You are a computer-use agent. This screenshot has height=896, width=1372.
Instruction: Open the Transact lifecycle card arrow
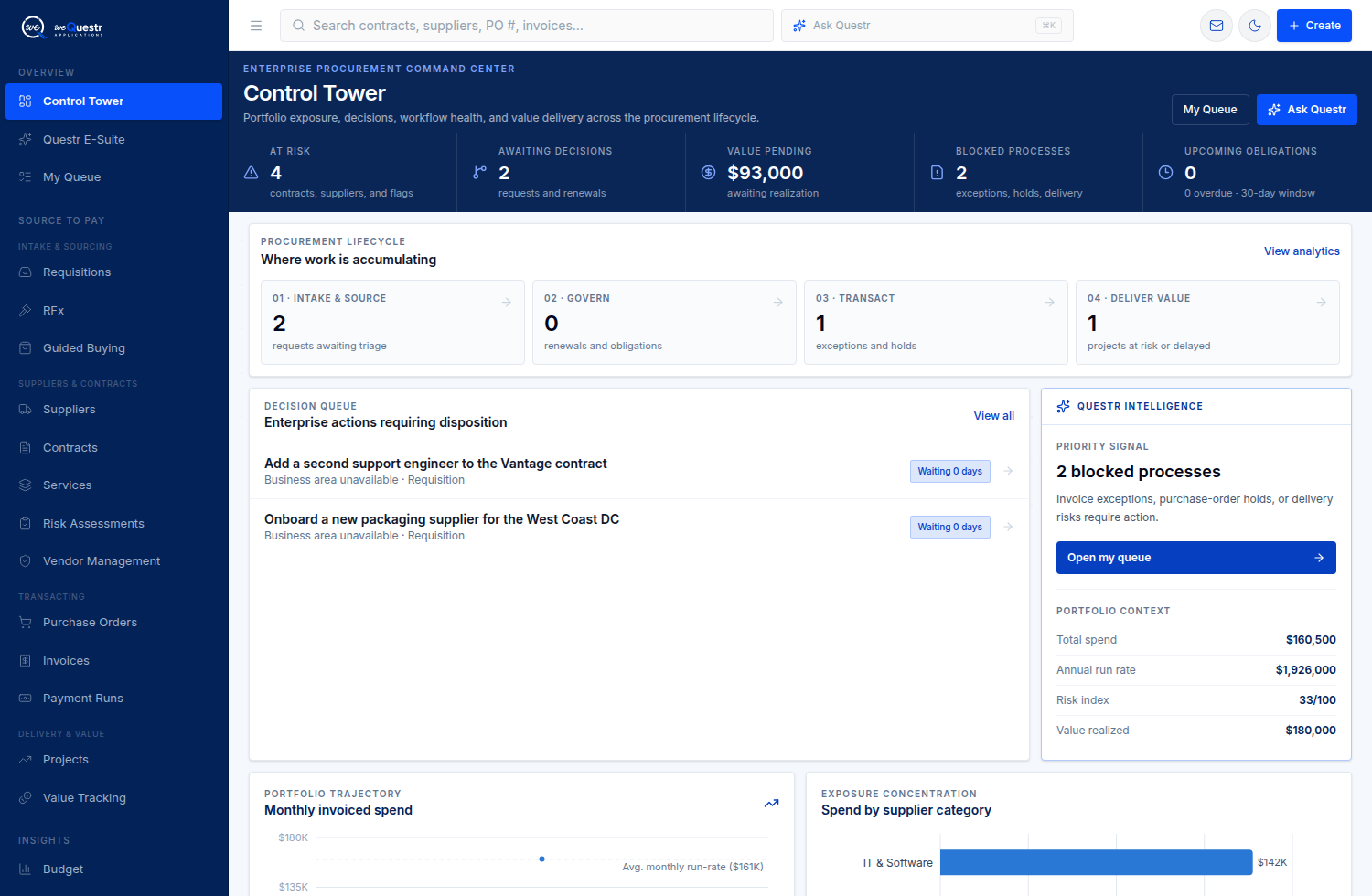pos(1050,303)
